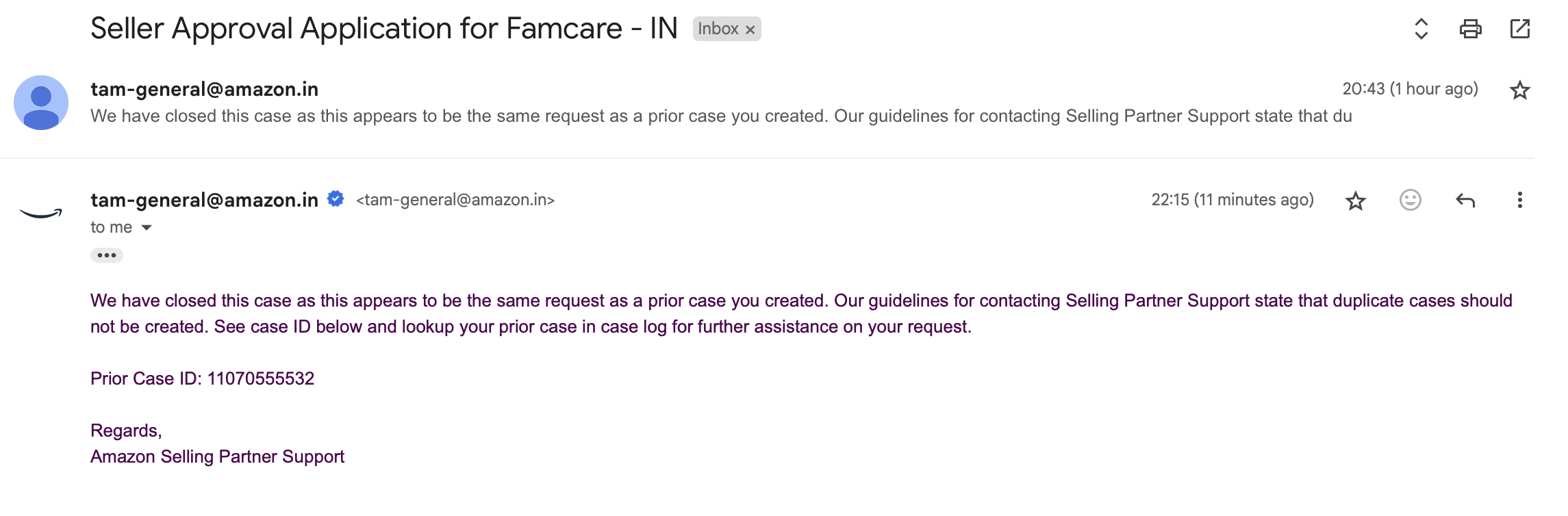
Task: Show trimmed content with the ellipsis button
Action: click(107, 255)
